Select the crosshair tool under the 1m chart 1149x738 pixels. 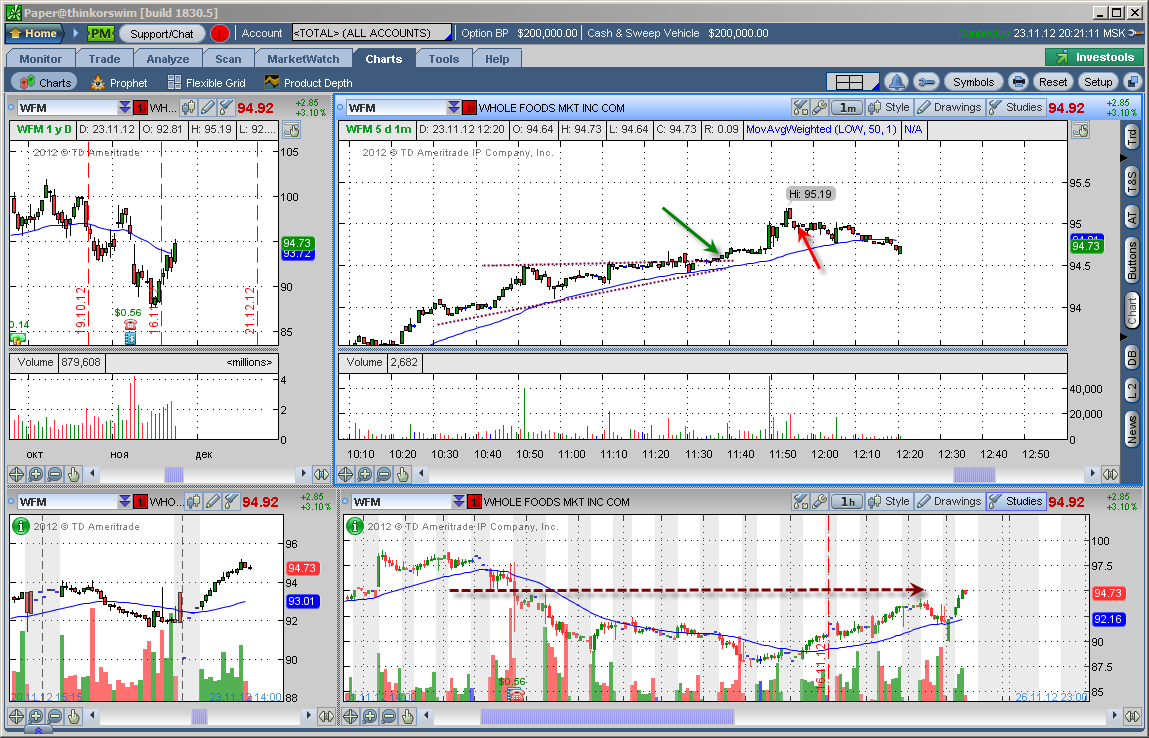[345, 474]
